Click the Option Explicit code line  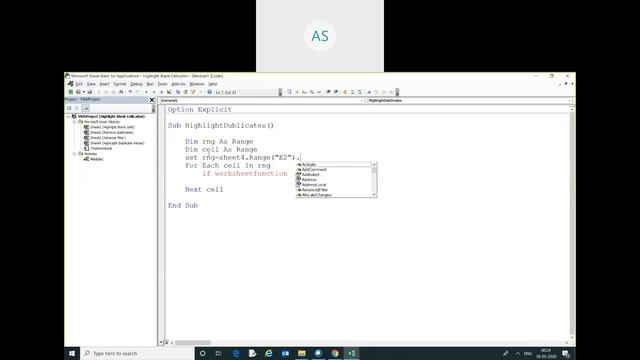(200, 109)
